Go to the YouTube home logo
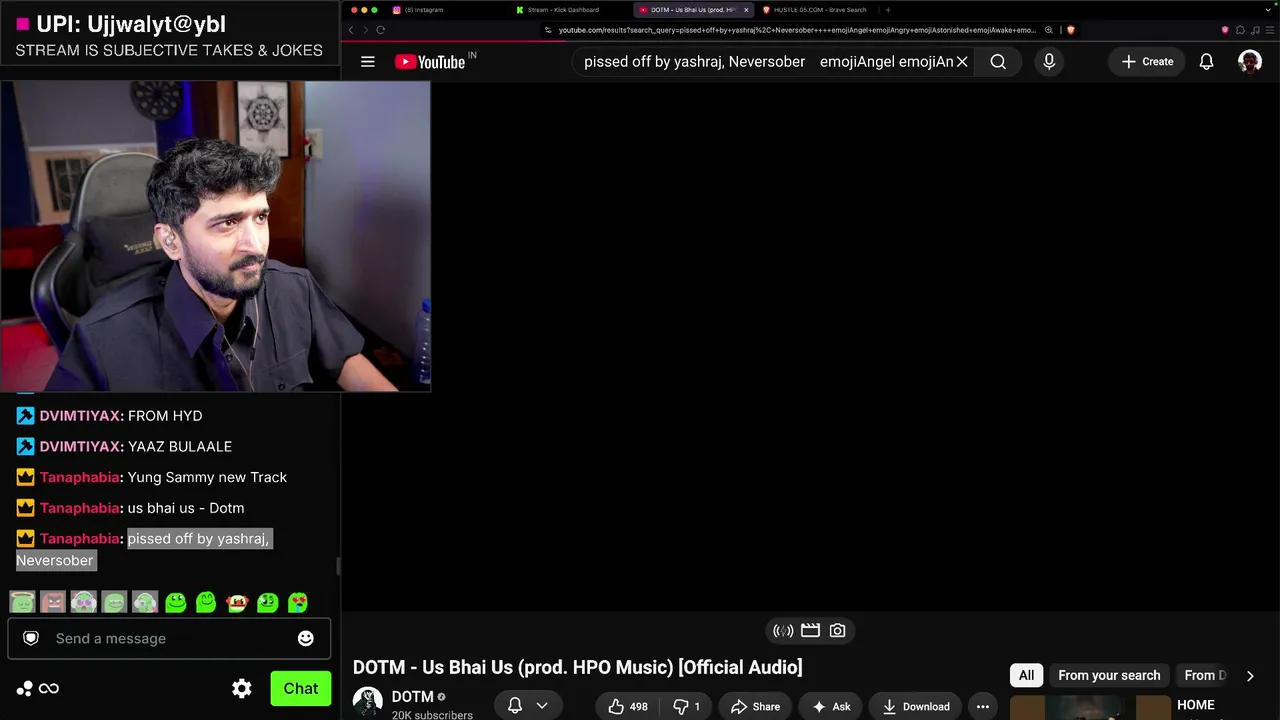Viewport: 1280px width, 720px height. (430, 62)
